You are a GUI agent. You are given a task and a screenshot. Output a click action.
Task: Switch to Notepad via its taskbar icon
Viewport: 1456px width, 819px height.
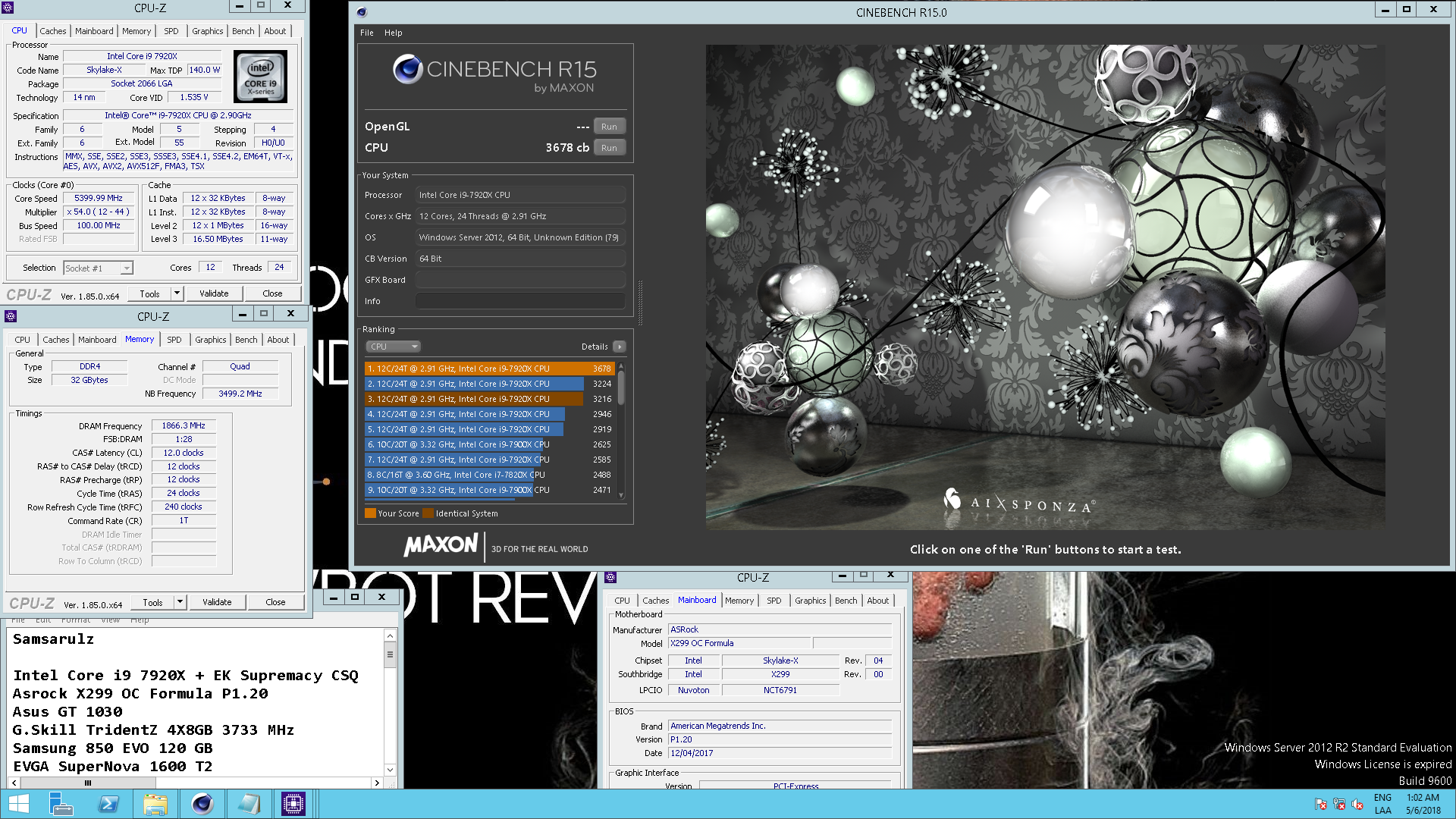pyautogui.click(x=248, y=804)
